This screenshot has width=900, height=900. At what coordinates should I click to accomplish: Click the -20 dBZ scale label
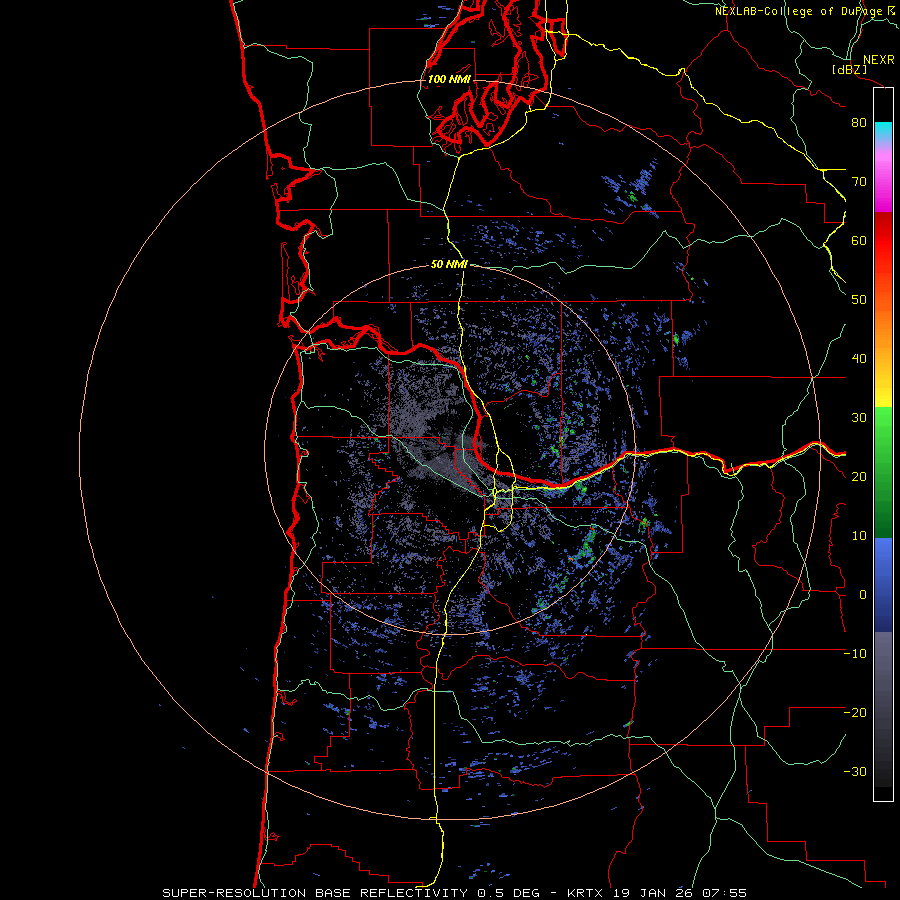click(855, 712)
